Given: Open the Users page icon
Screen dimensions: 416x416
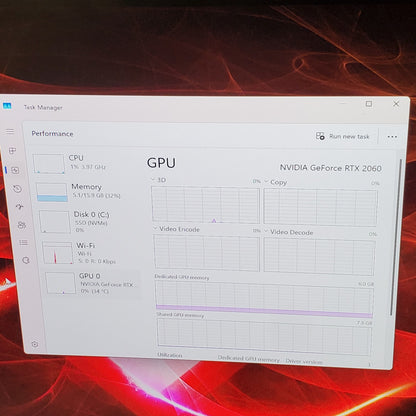Looking at the screenshot, I should tap(22, 225).
